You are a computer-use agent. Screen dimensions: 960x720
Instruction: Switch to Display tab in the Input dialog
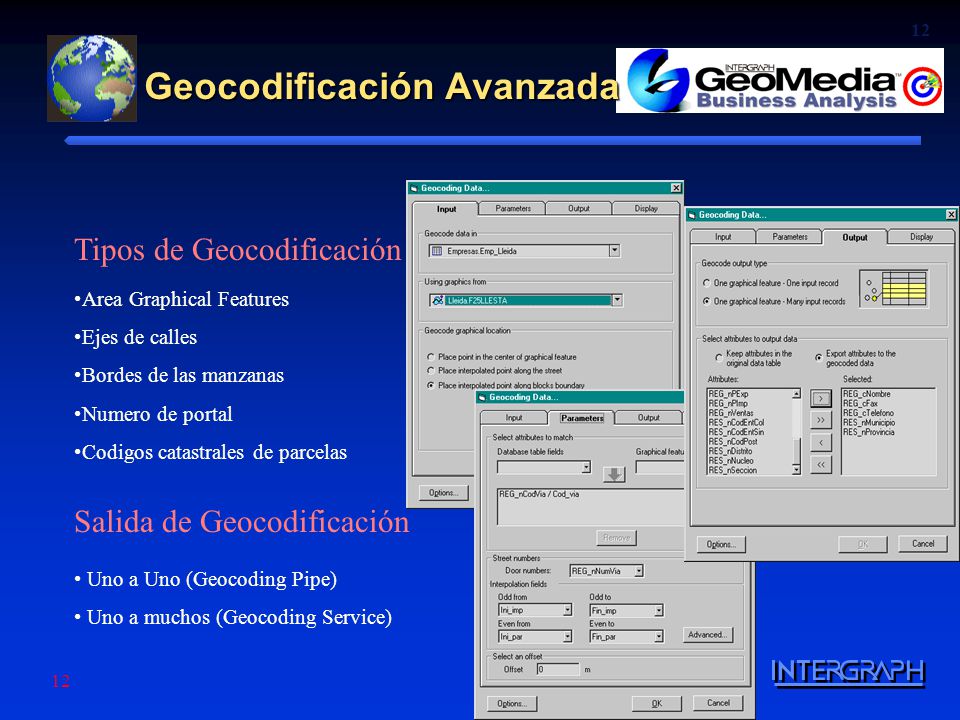point(646,209)
